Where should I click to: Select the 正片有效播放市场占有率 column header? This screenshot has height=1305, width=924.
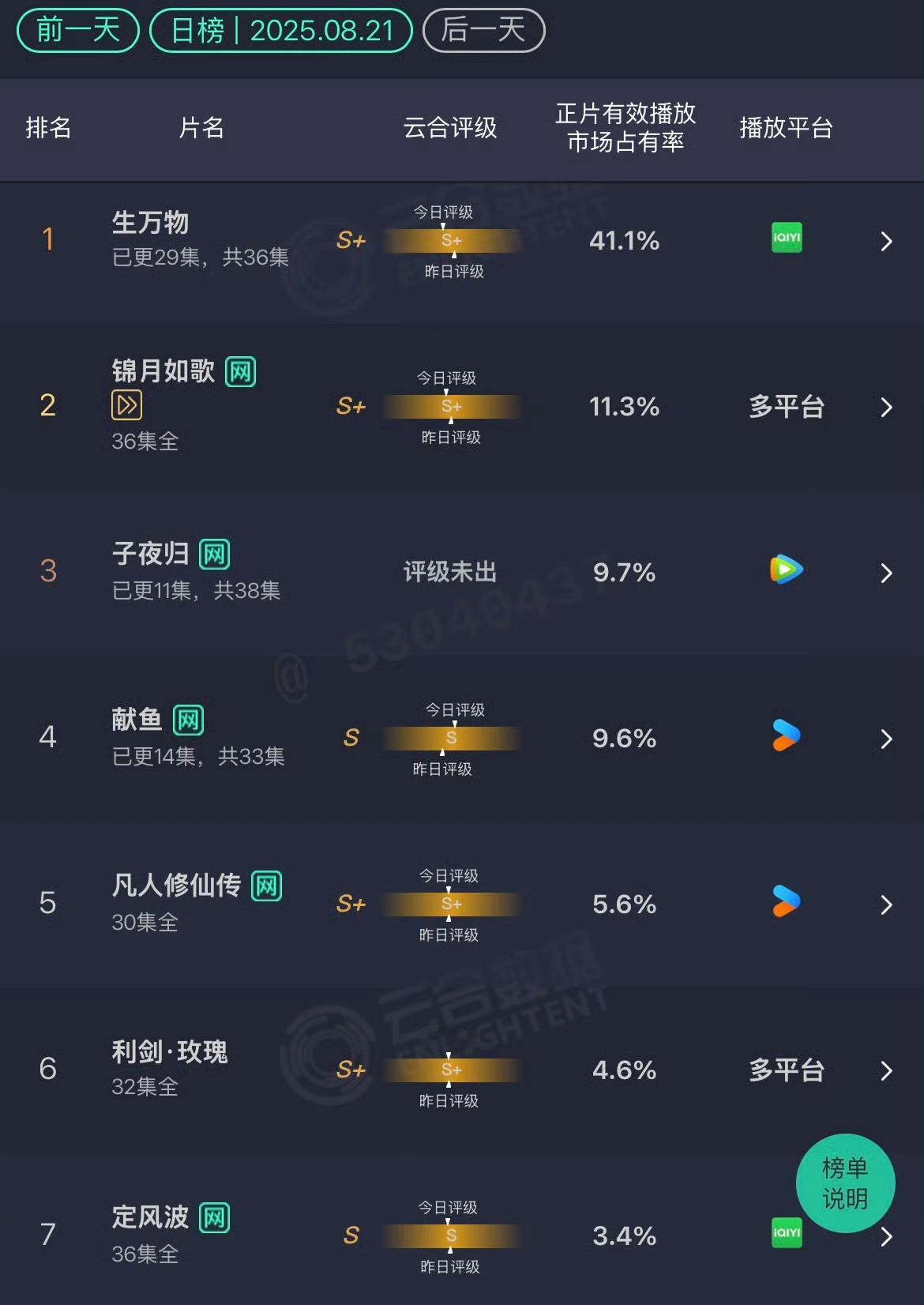point(625,128)
